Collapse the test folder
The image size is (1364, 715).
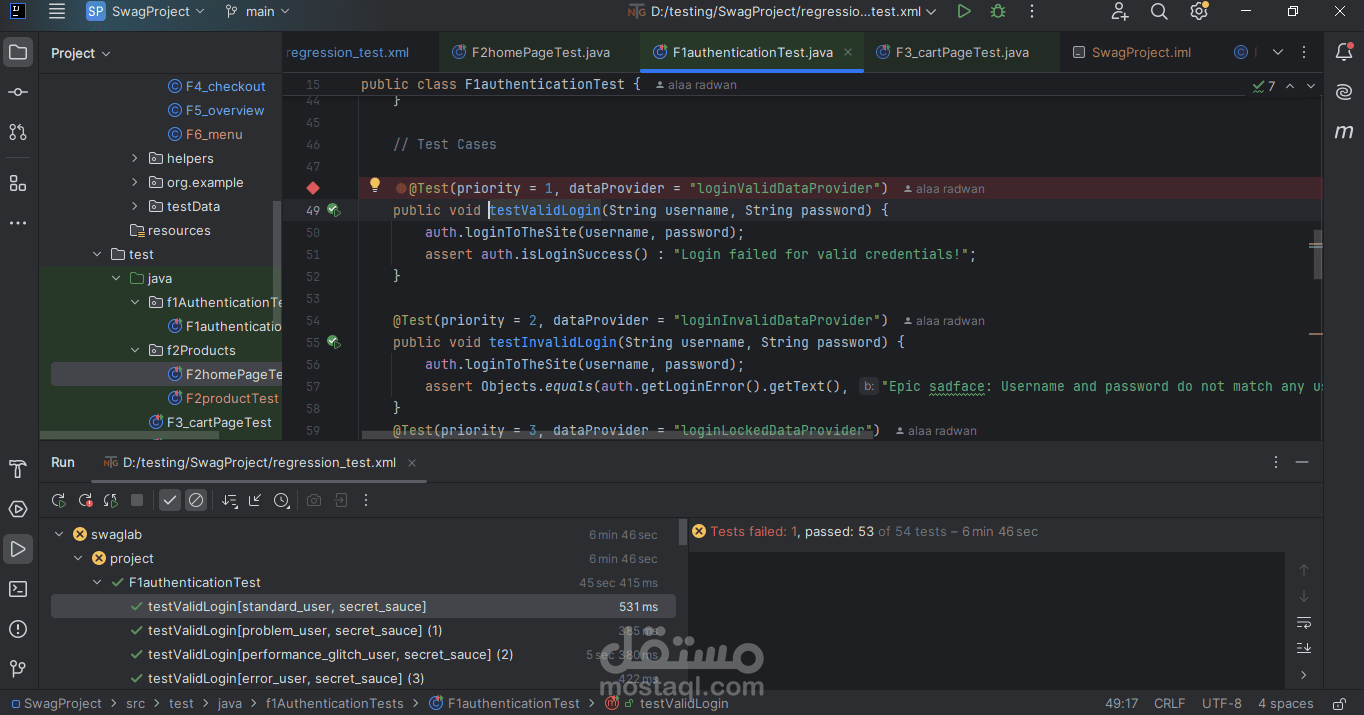[x=97, y=254]
